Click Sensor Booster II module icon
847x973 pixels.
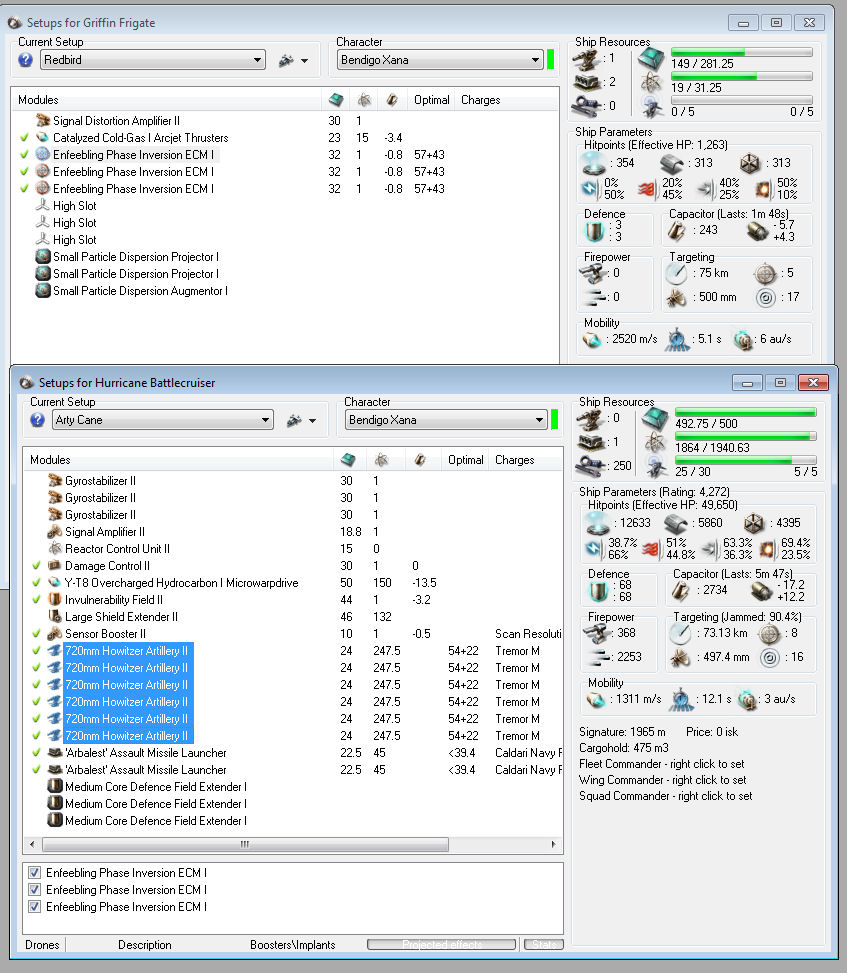tap(55, 634)
